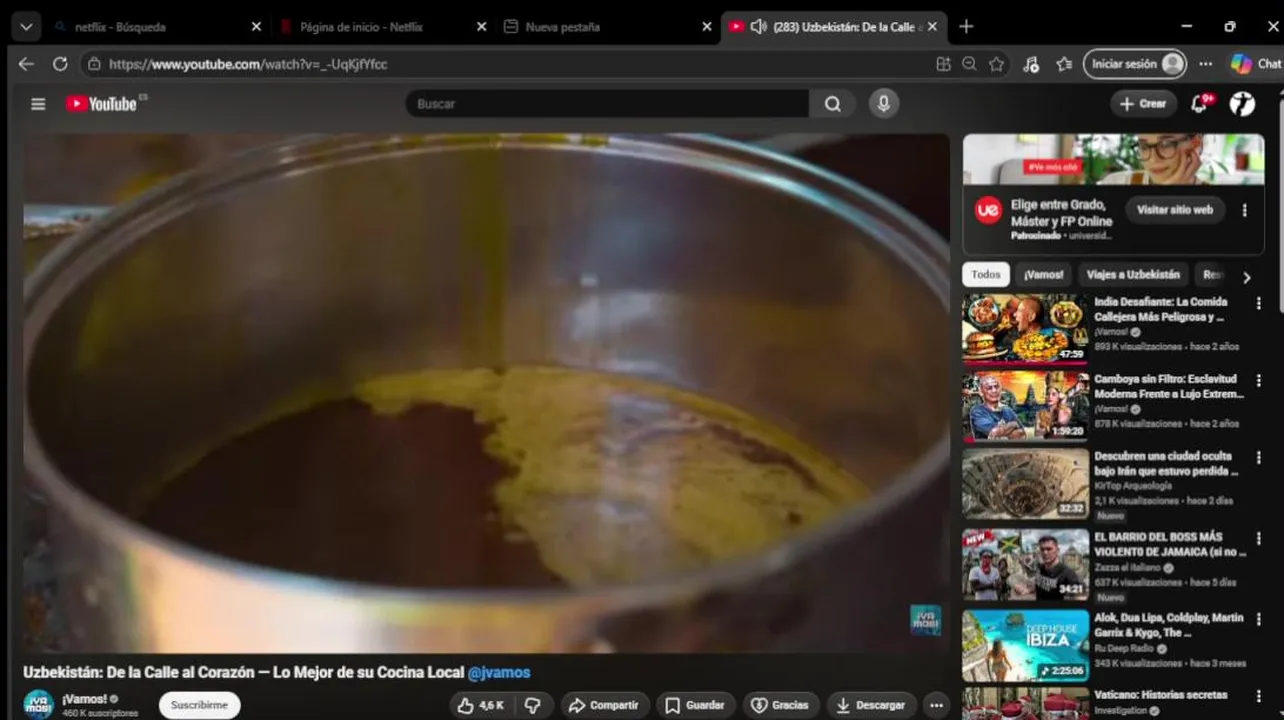Click the Crear button
The image size is (1284, 720).
(1143, 104)
